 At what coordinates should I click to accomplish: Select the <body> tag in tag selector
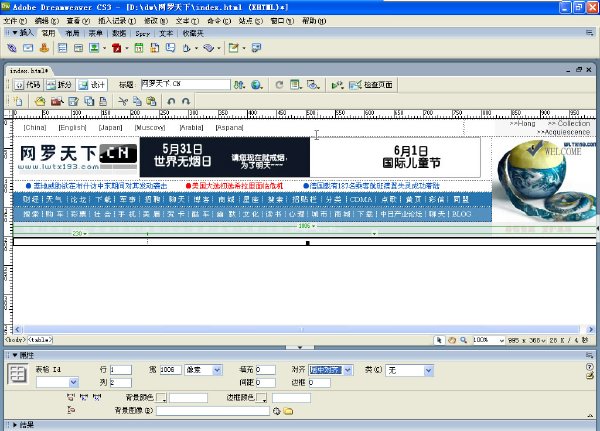coord(16,340)
